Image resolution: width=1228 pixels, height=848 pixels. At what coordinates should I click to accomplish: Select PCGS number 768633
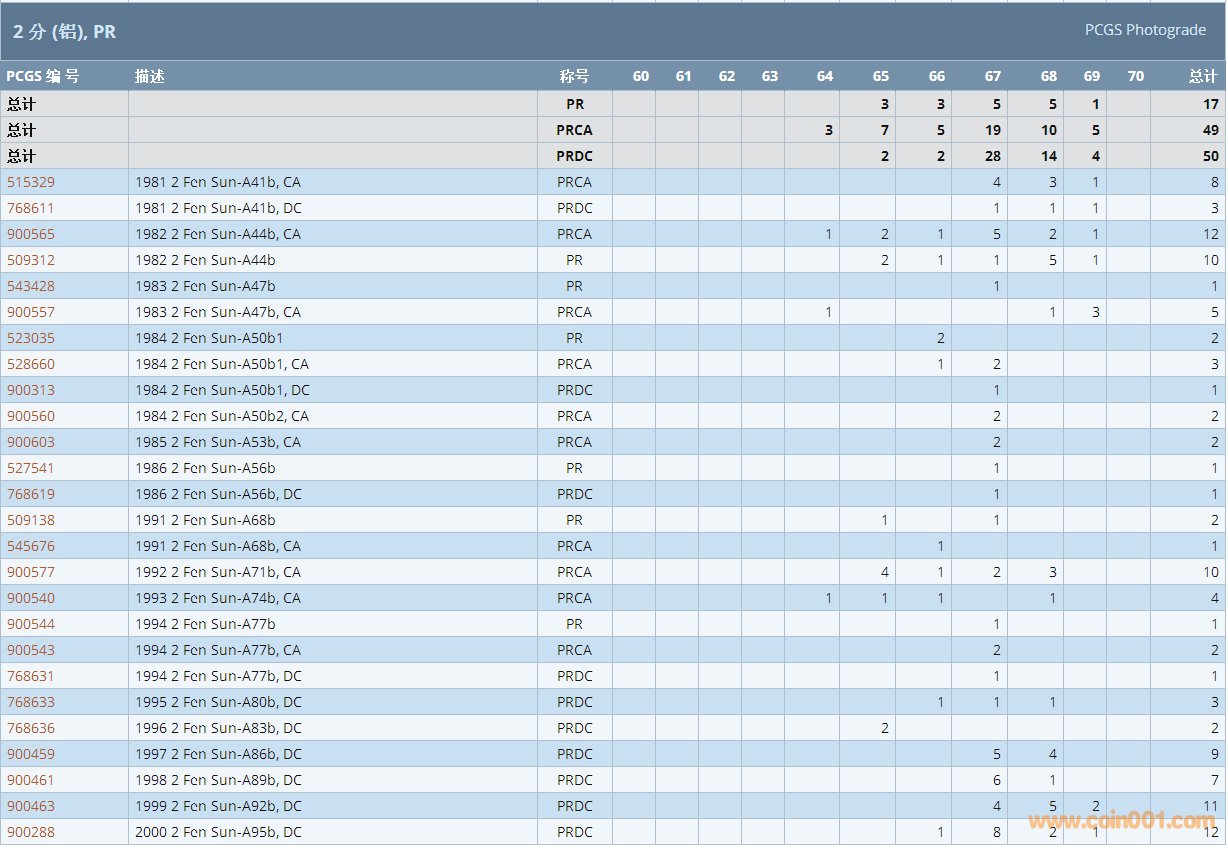pyautogui.click(x=31, y=702)
